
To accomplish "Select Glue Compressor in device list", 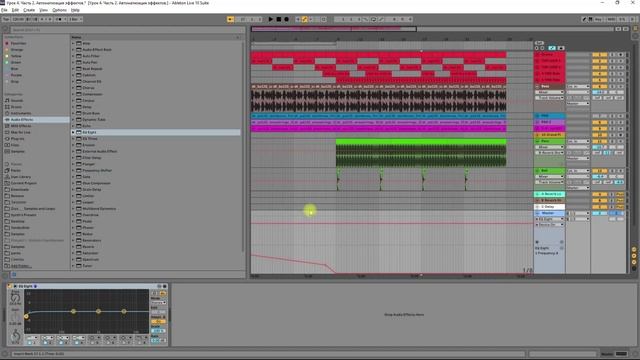I will (x=96, y=183).
